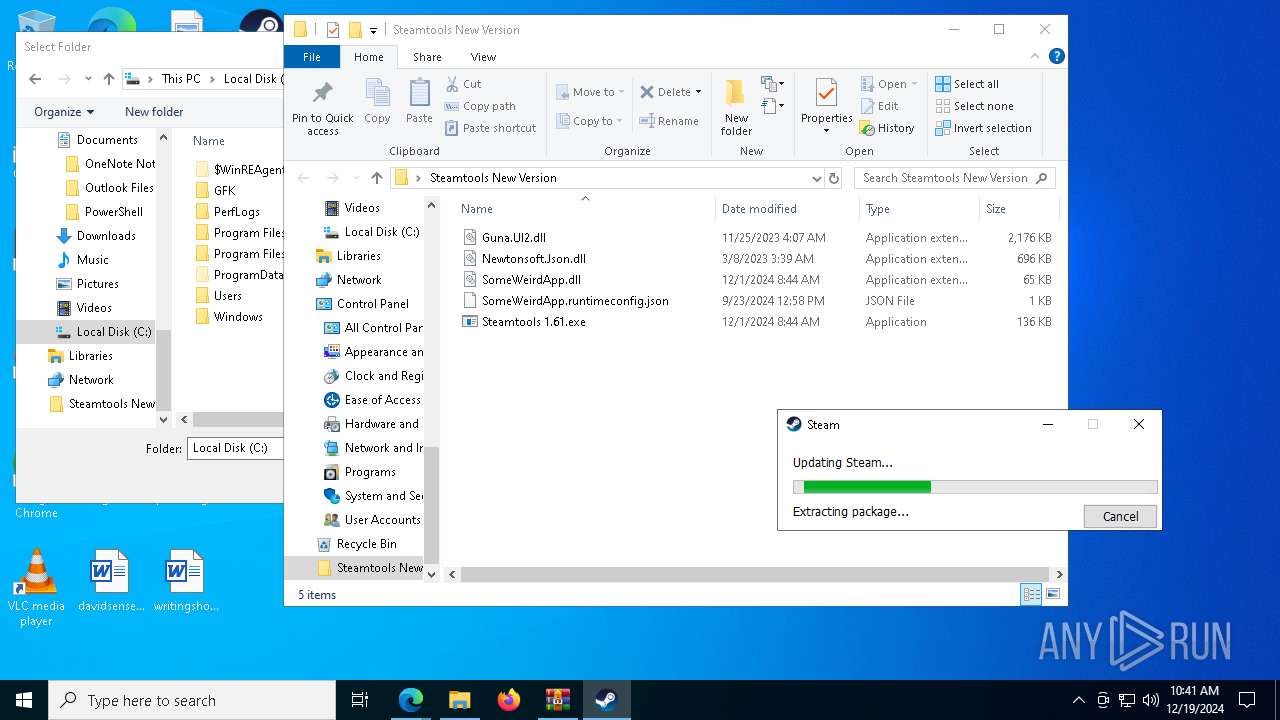This screenshot has height=720, width=1280.
Task: Switch to the View ribbon tab
Action: coord(483,57)
